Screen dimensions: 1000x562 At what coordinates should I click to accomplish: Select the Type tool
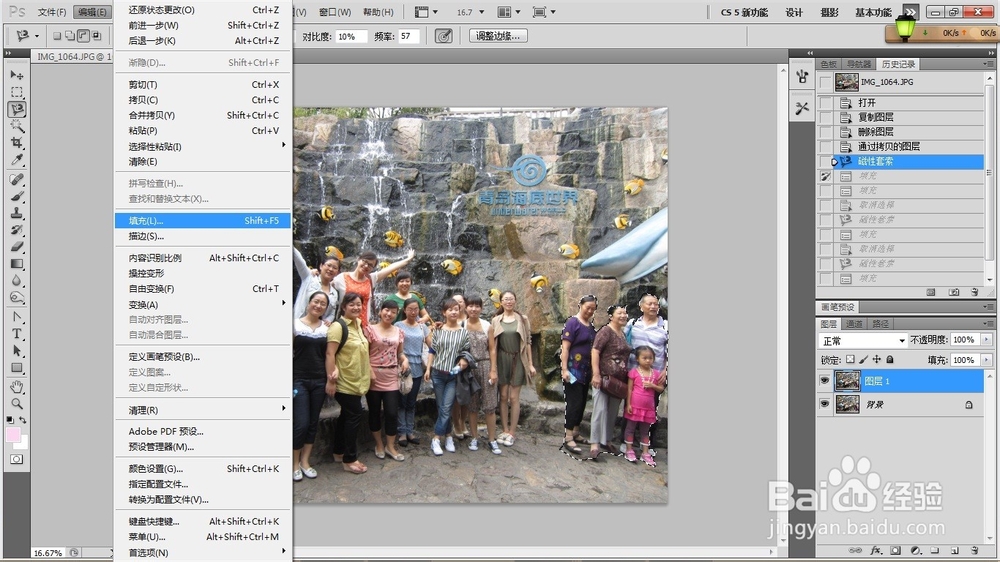click(x=17, y=334)
